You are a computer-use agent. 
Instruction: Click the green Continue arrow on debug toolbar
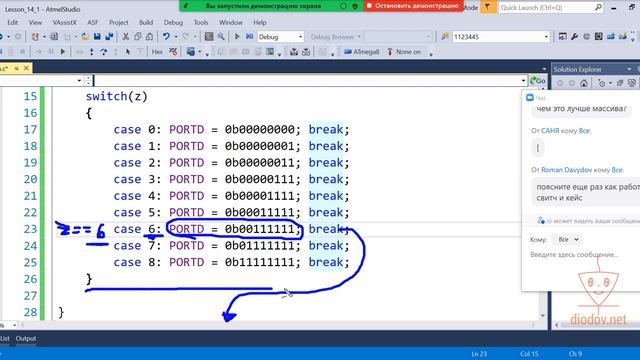63,52
